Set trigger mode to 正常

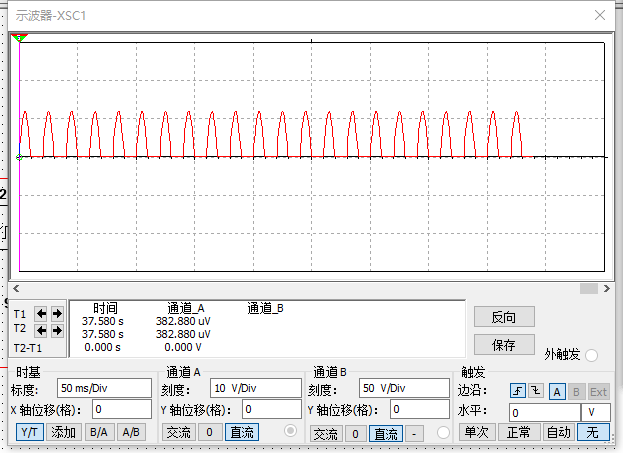(x=519, y=432)
